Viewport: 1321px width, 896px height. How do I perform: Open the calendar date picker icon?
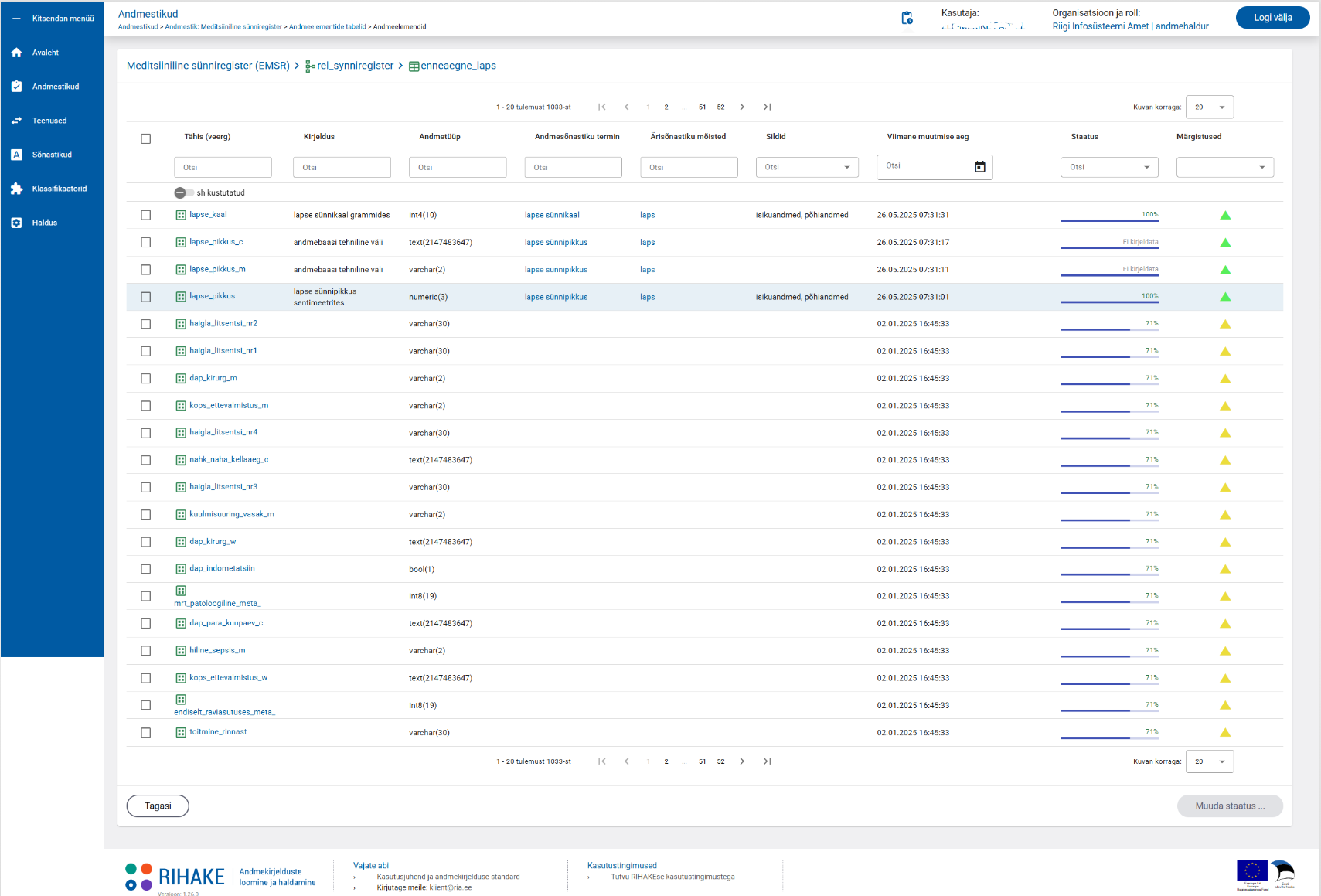pyautogui.click(x=979, y=167)
